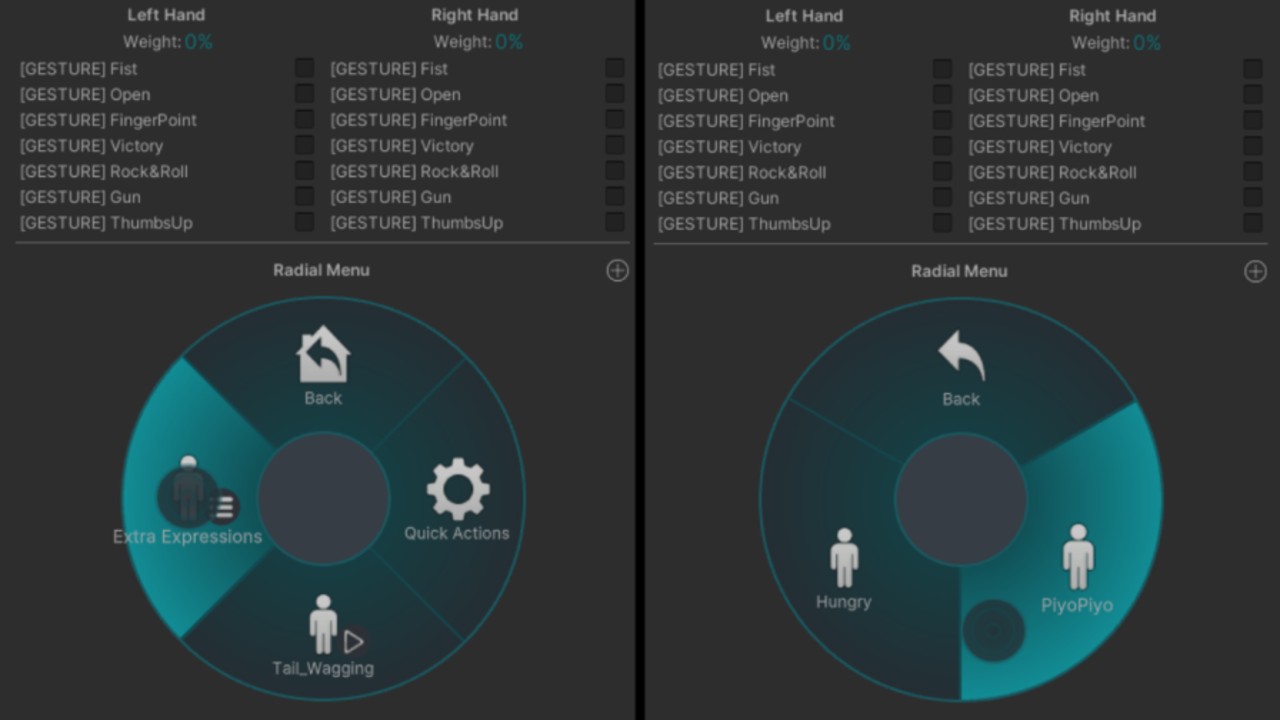This screenshot has height=720, width=1280.
Task: Toggle Right Hand Gun checkbox in right panel
Action: pos(1252,197)
